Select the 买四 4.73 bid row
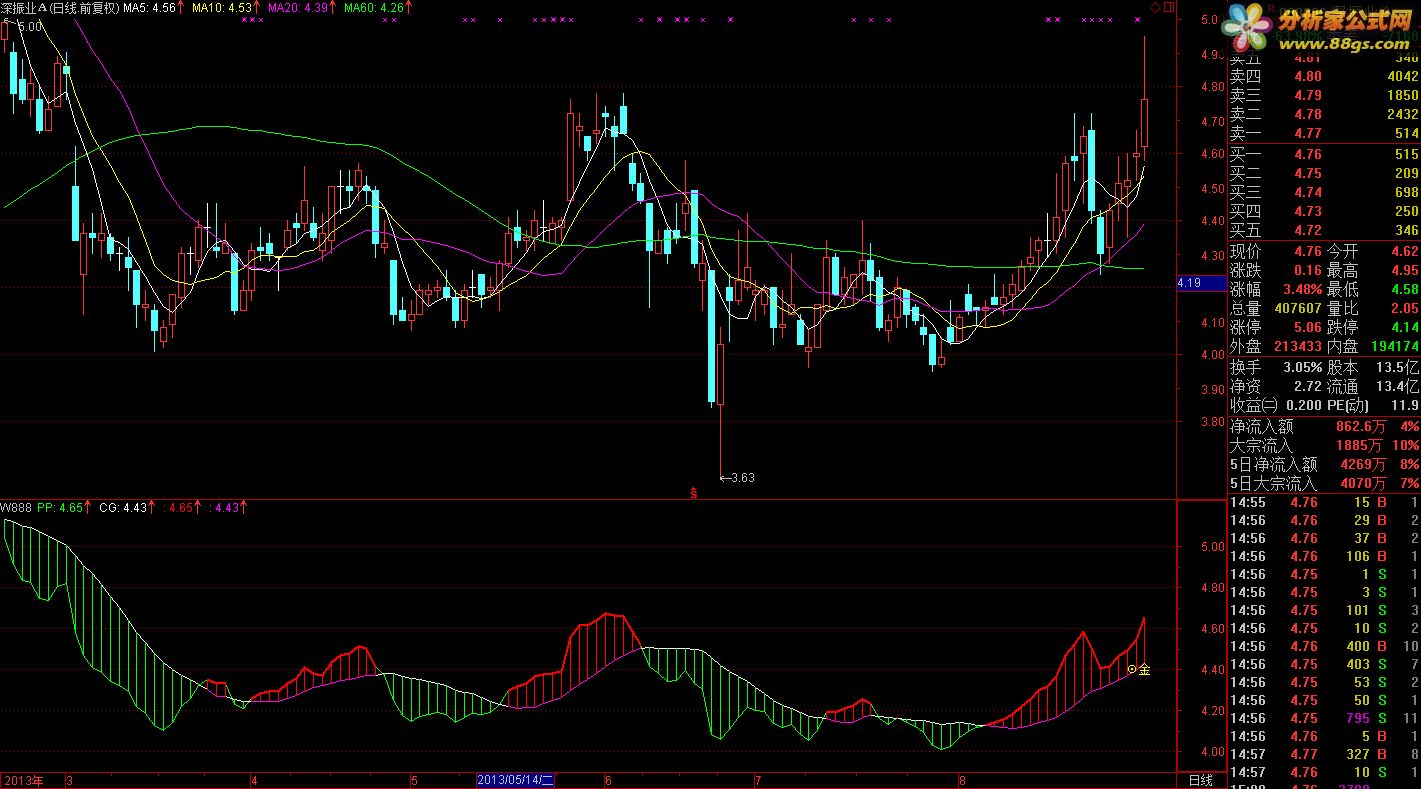 1324,211
